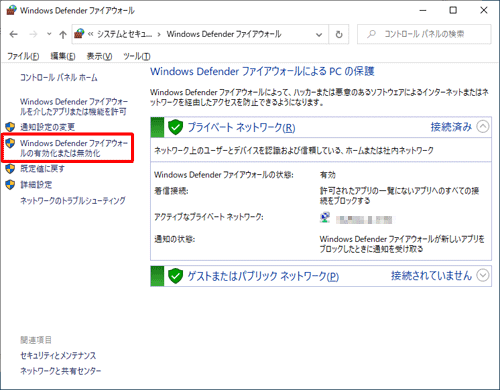500x390 pixels.
Task: Open the 編集(E) menu
Action: 63,56
